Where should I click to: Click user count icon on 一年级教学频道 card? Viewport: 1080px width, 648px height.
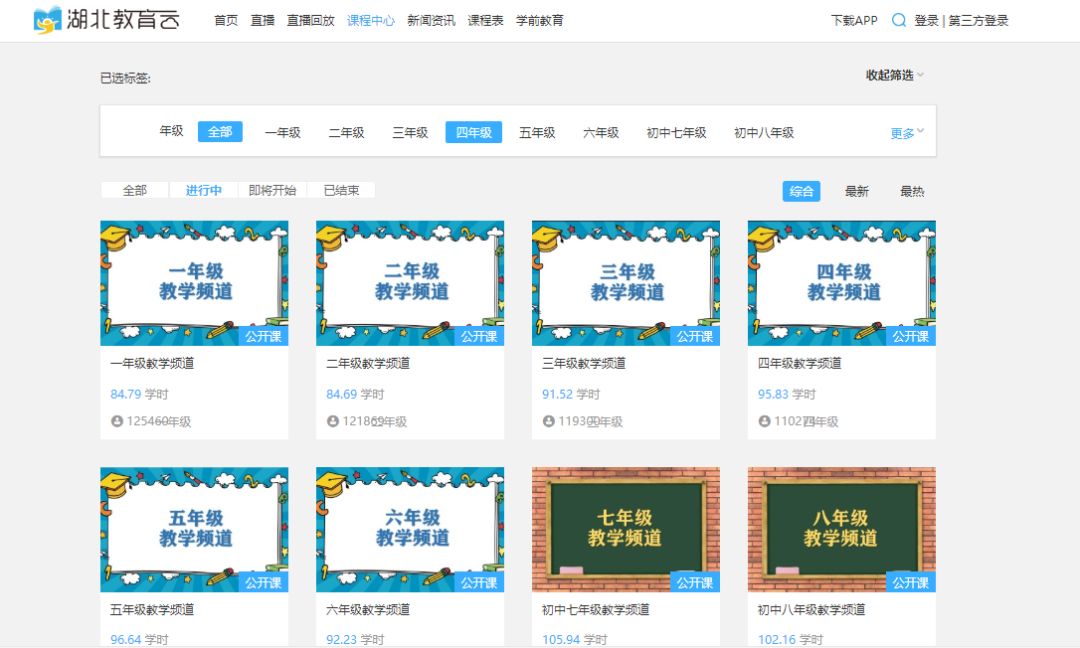coord(116,421)
